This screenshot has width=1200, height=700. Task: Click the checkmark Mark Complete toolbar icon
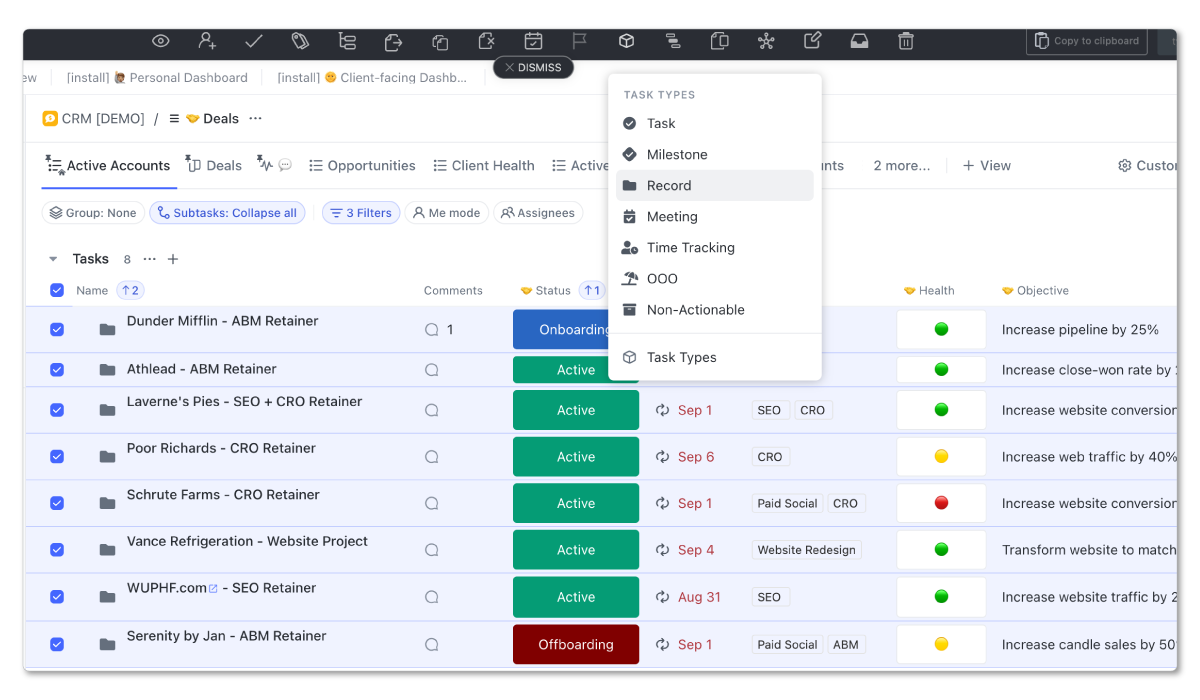click(x=253, y=41)
